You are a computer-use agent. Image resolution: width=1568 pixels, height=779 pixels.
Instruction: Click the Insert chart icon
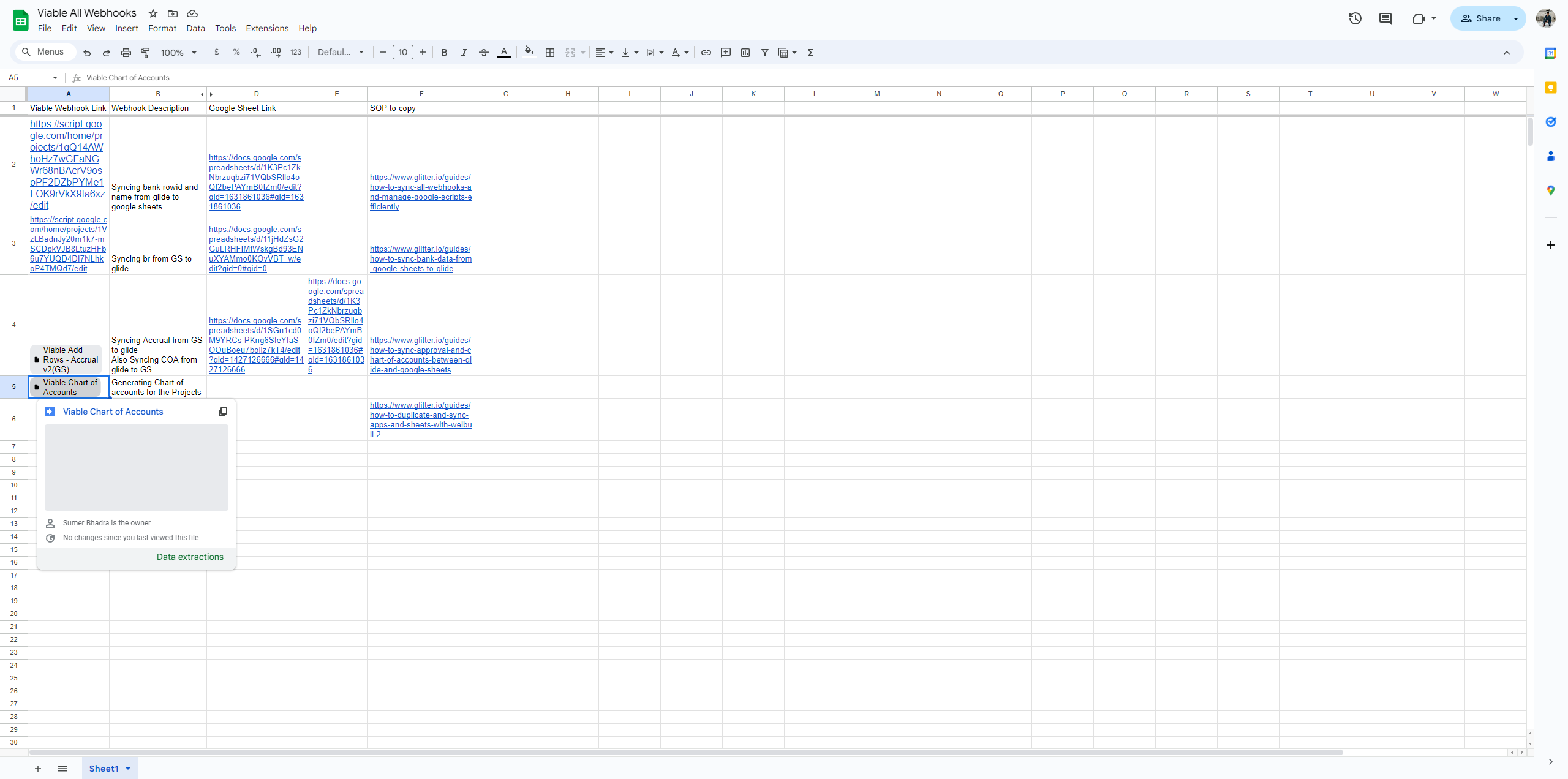745,53
